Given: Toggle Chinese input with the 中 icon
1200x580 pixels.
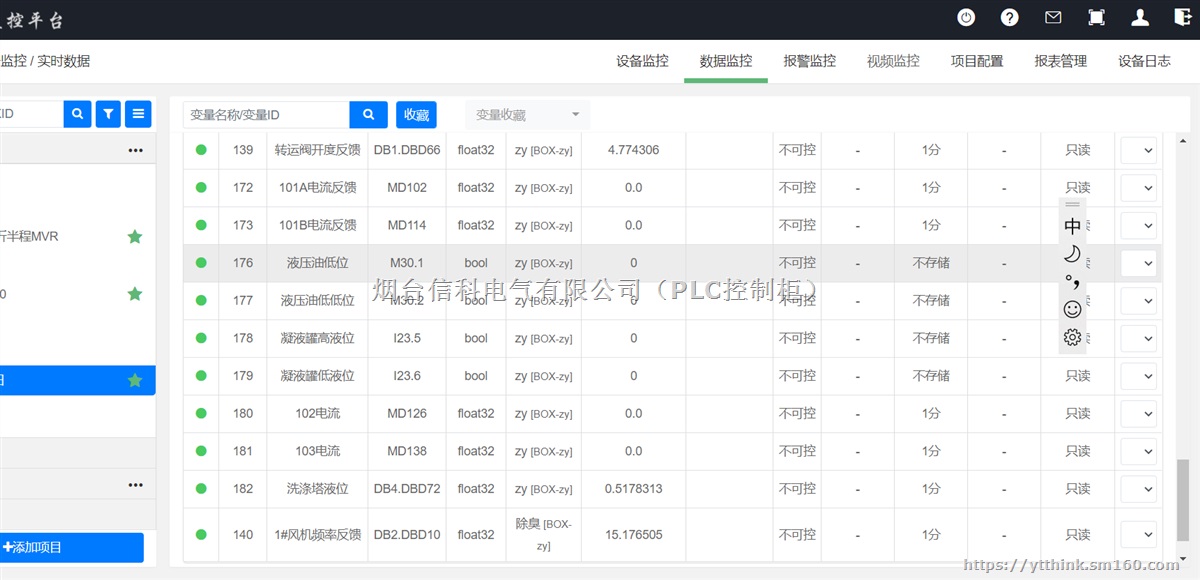Looking at the screenshot, I should click(1072, 226).
